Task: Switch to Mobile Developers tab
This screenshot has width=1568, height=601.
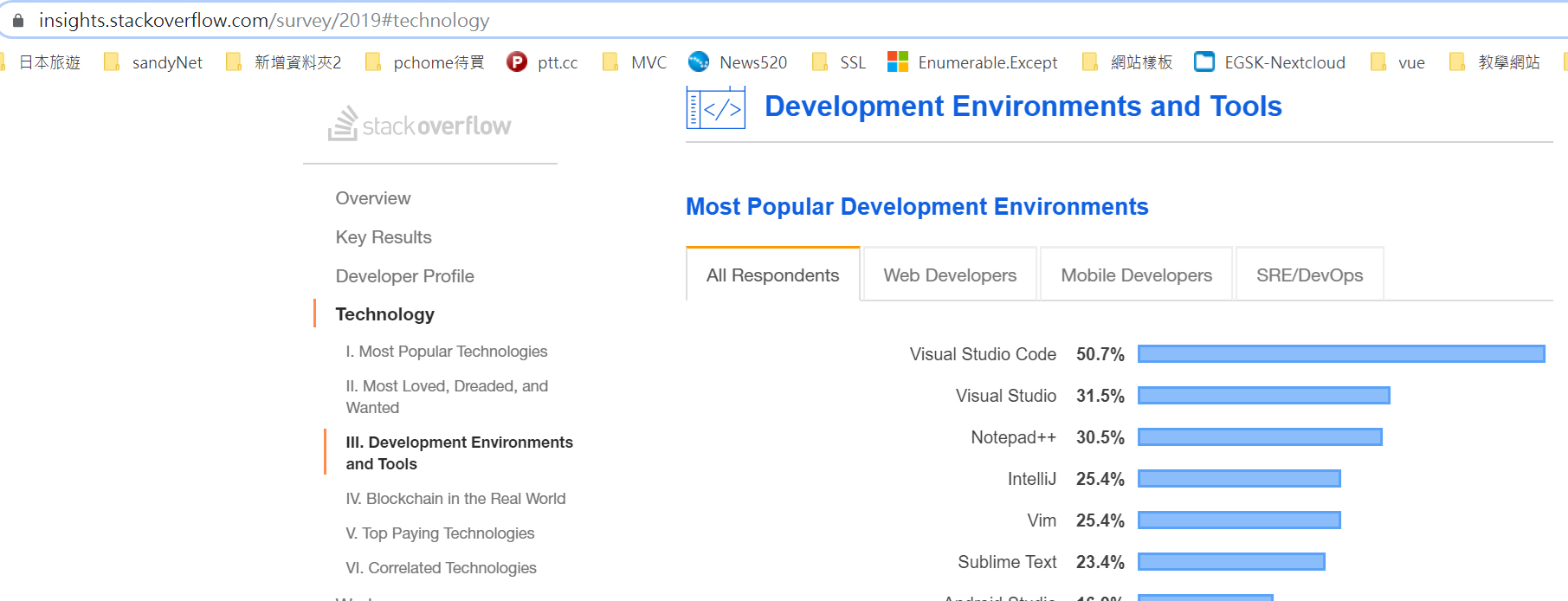Action: click(1136, 275)
